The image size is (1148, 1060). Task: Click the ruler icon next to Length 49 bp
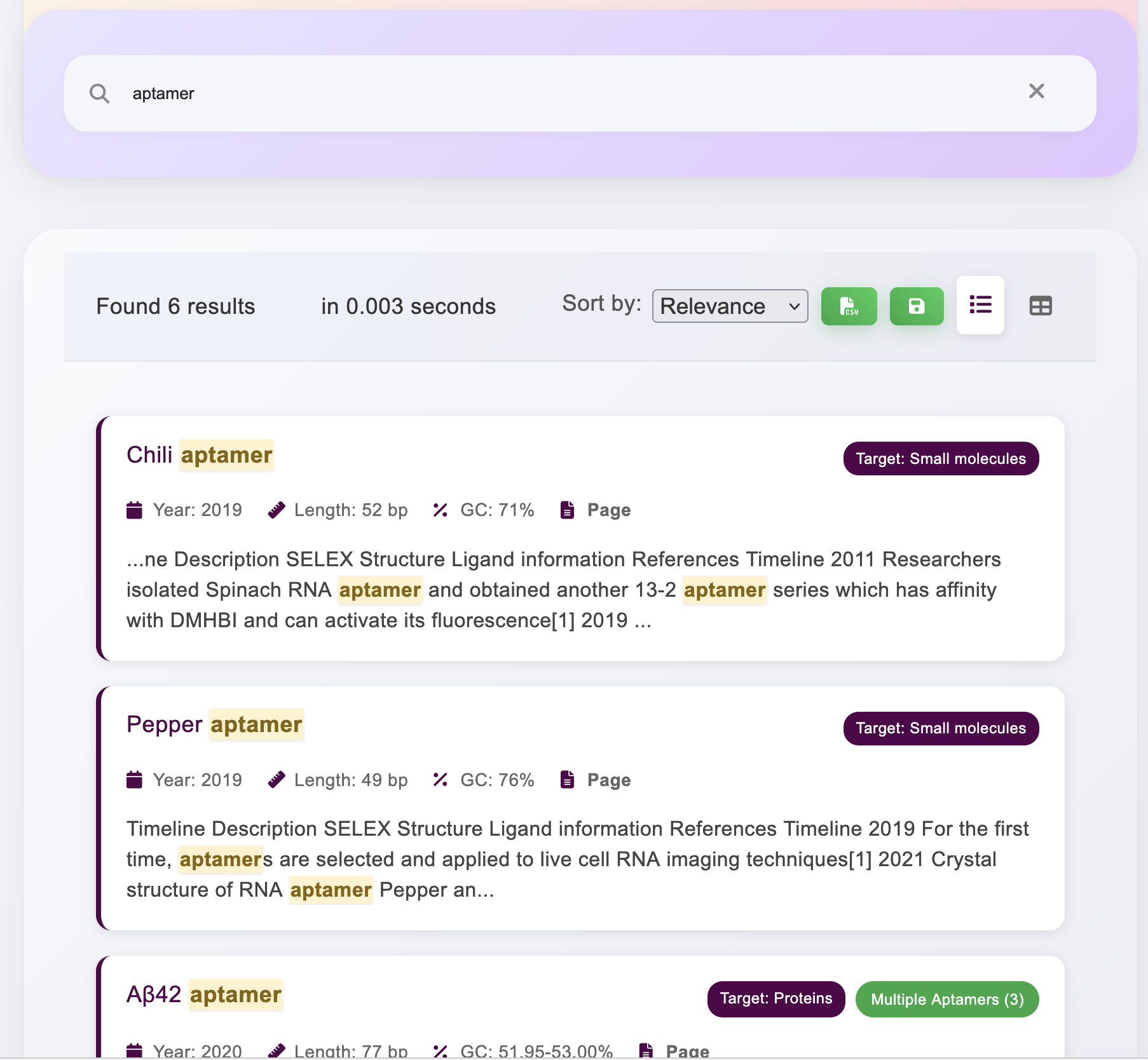tap(277, 780)
